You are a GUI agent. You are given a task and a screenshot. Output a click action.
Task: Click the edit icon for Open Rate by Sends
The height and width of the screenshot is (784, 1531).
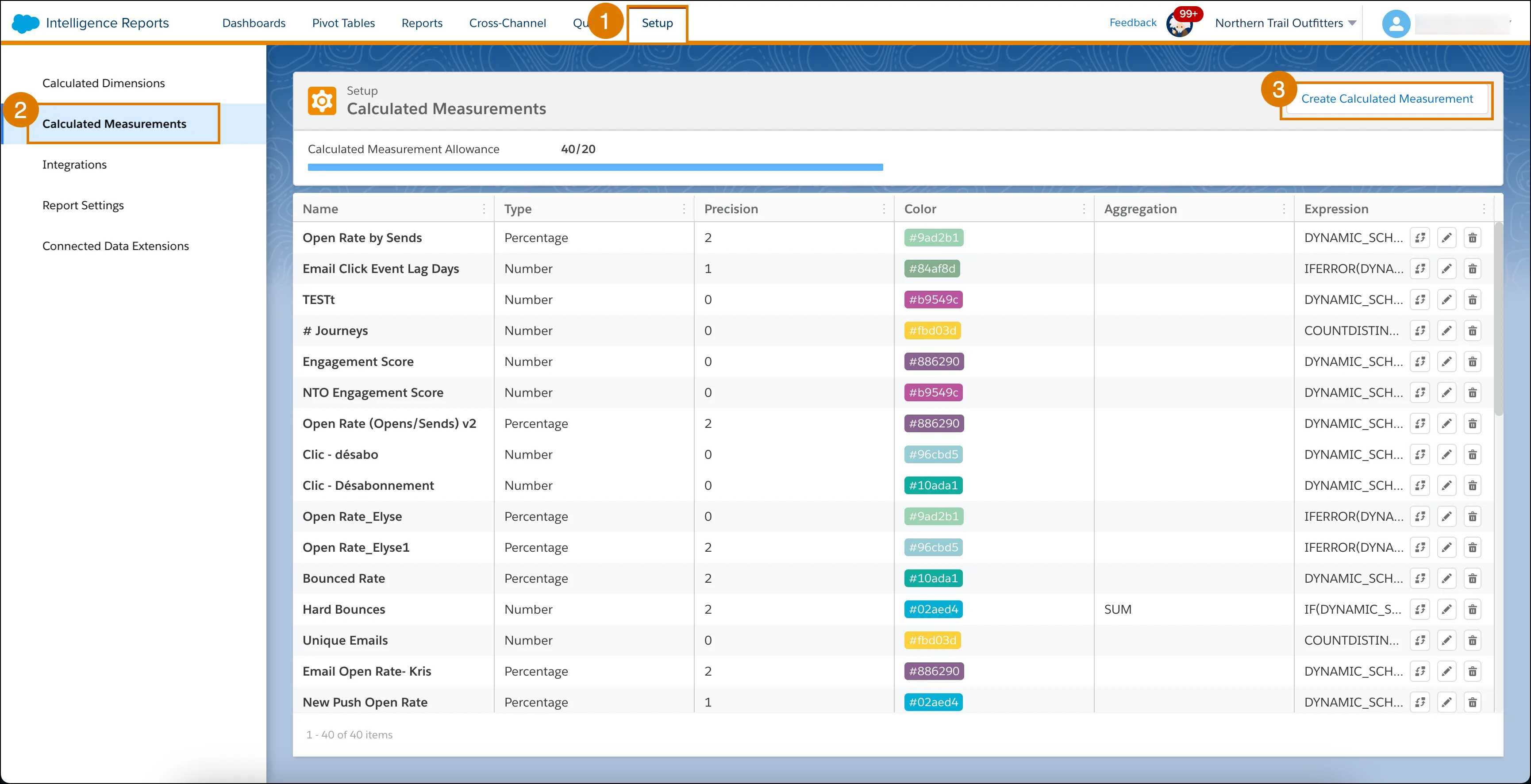(1447, 237)
